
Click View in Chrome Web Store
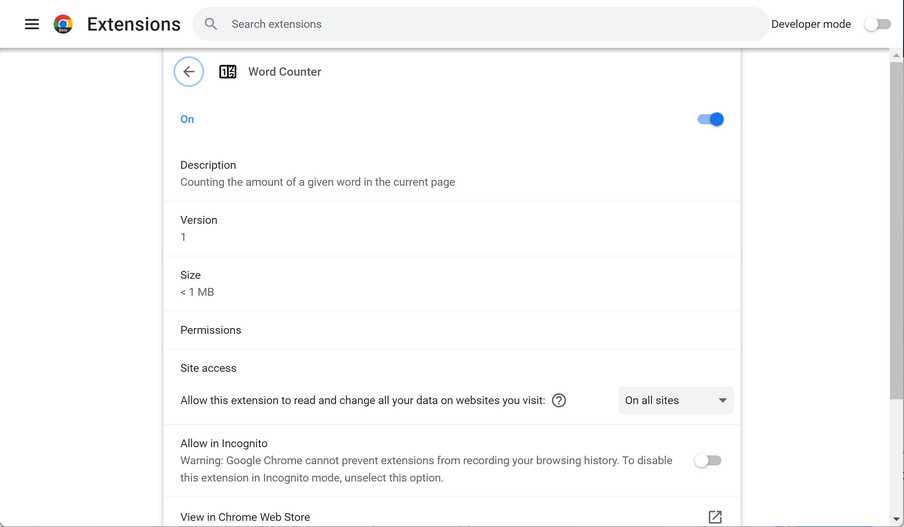click(245, 517)
